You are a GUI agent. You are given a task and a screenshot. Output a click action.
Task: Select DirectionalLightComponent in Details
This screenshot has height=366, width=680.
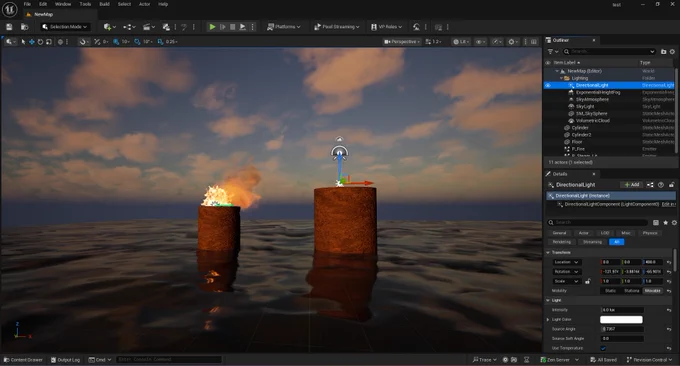pyautogui.click(x=611, y=204)
